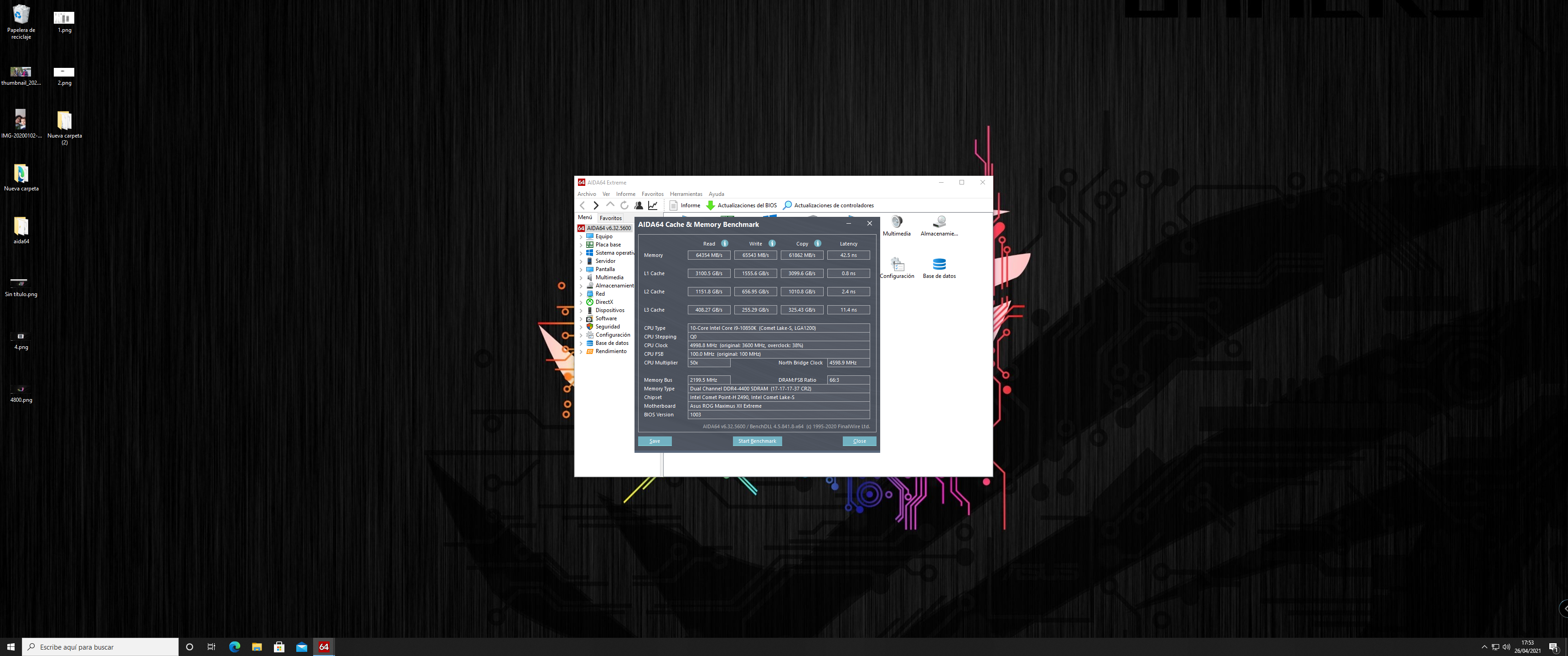
Task: Switch to the Favoritos sidebar tab
Action: tap(610, 218)
